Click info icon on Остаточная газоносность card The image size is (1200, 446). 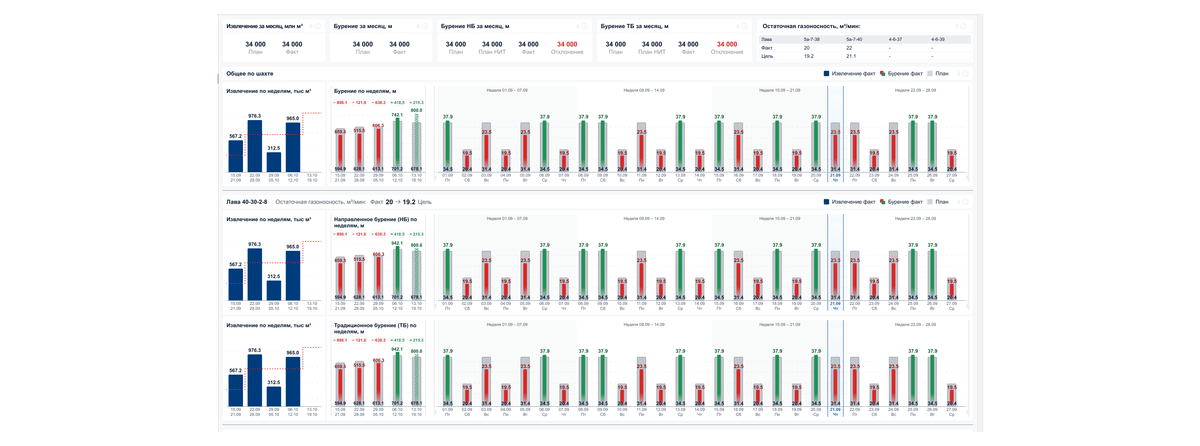tap(963, 26)
